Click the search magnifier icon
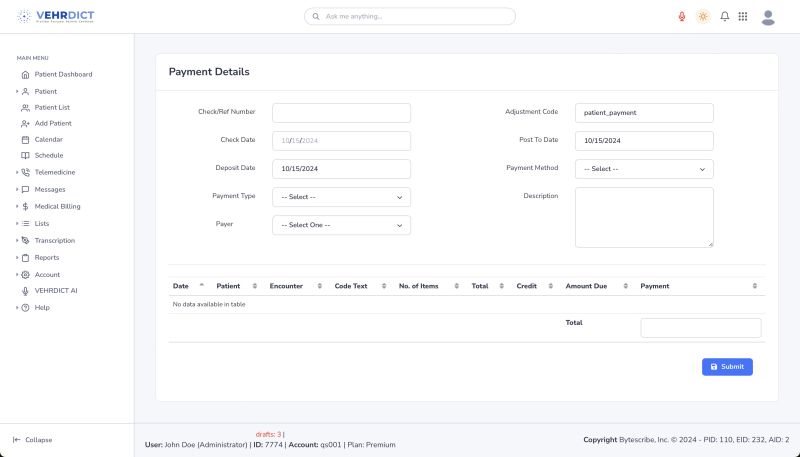This screenshot has height=457, width=800. (x=316, y=16)
